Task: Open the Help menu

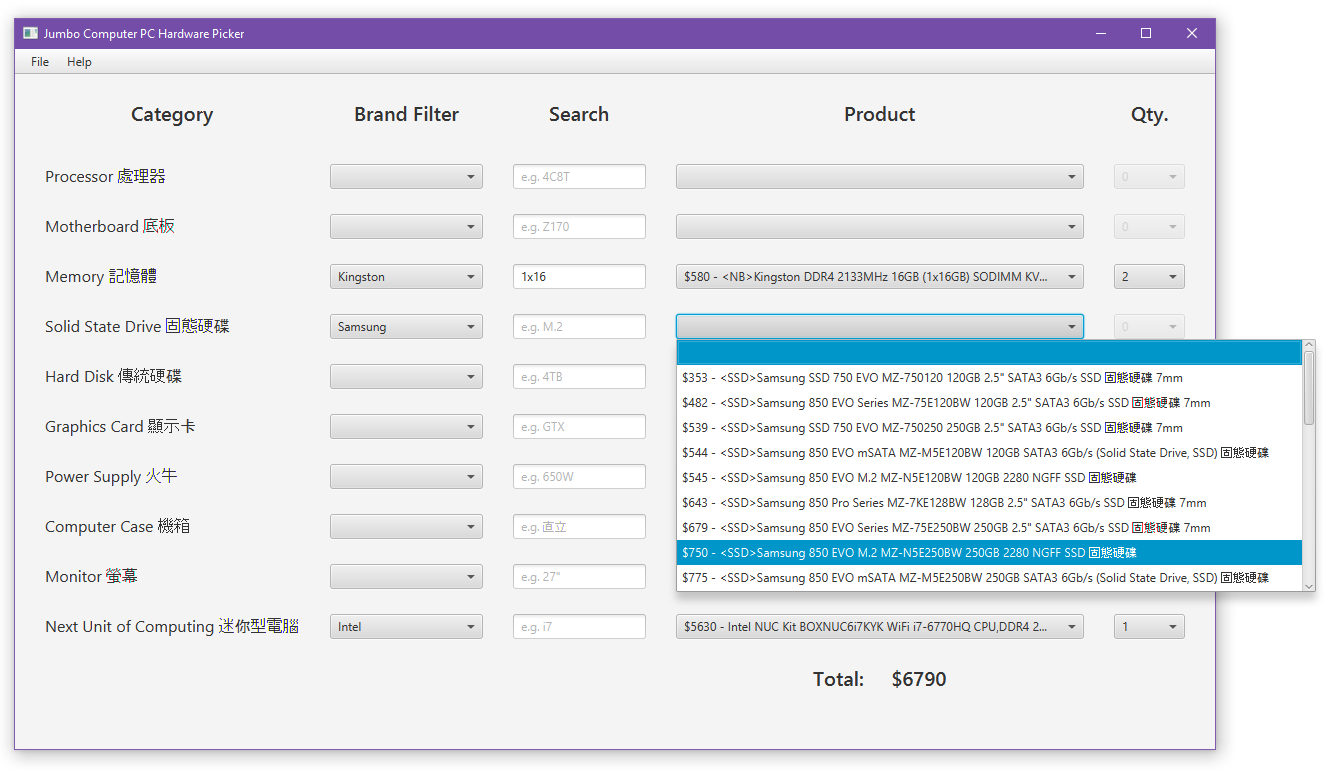Action: tap(79, 62)
